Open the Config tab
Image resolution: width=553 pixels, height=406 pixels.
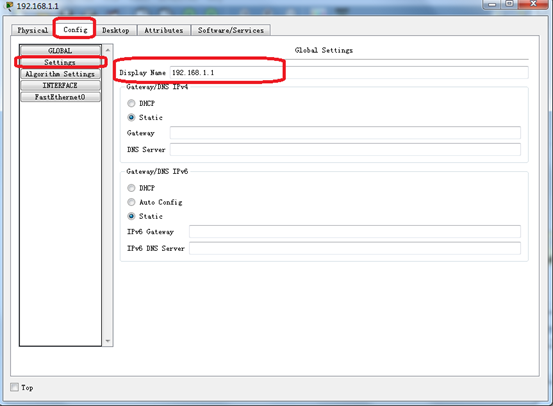[x=75, y=30]
